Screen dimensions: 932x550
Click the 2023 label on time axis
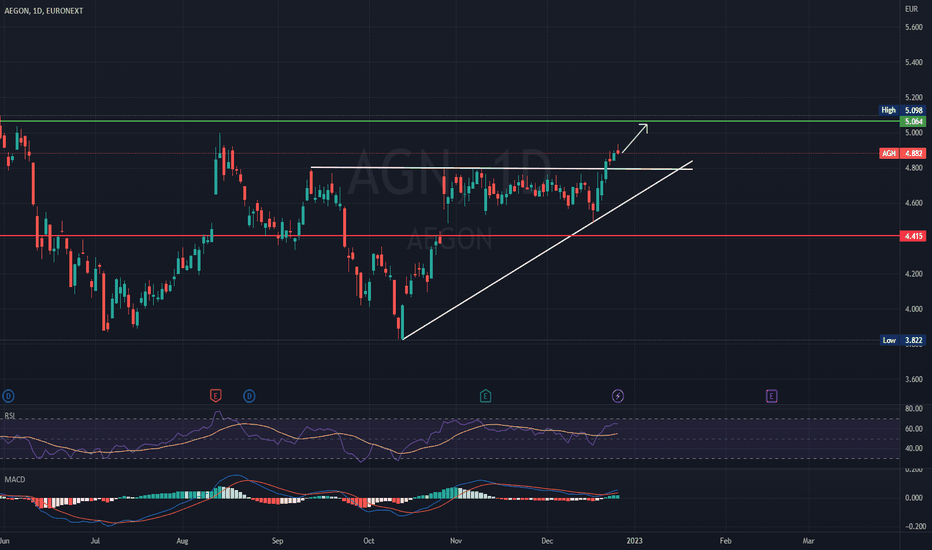(x=634, y=540)
